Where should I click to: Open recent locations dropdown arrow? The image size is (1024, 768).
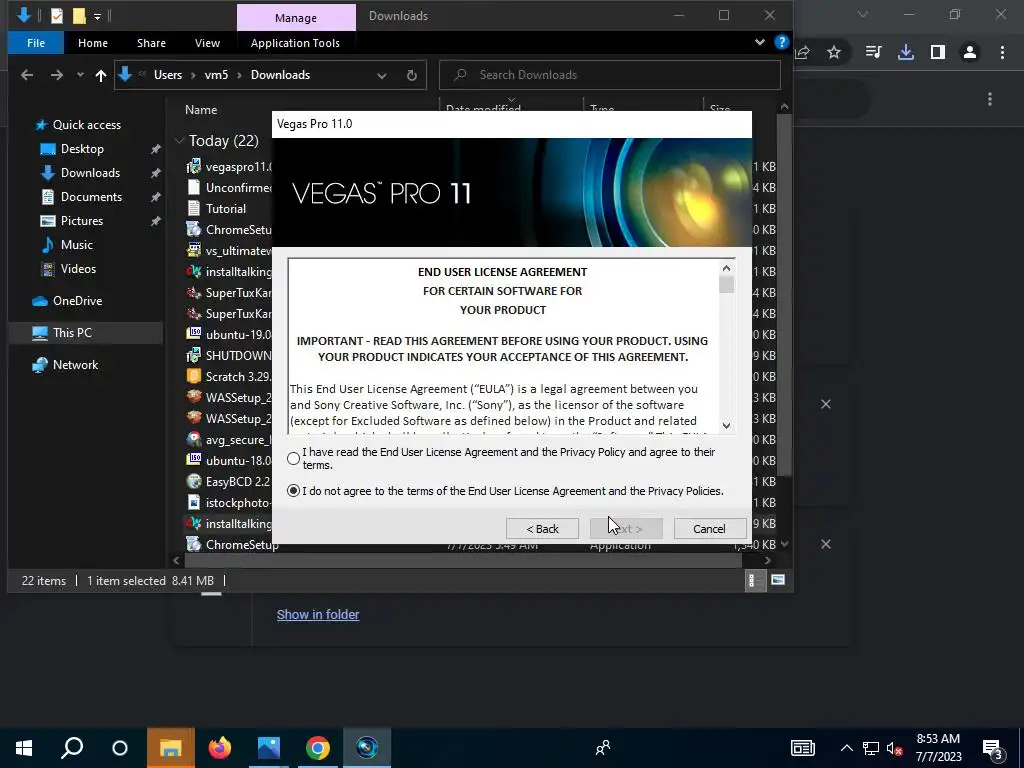(80, 75)
